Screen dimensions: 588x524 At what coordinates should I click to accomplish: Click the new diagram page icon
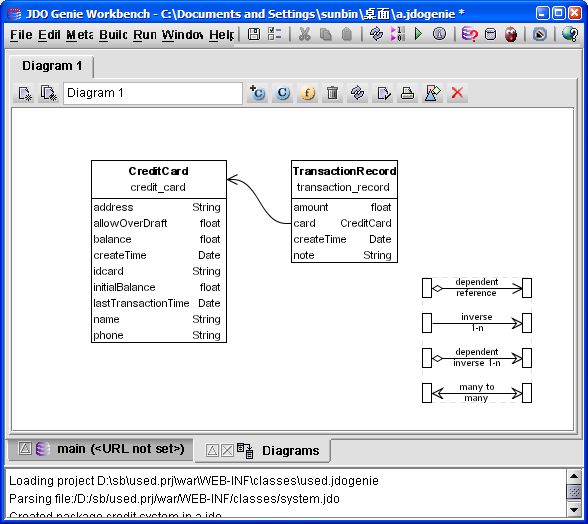[25, 93]
